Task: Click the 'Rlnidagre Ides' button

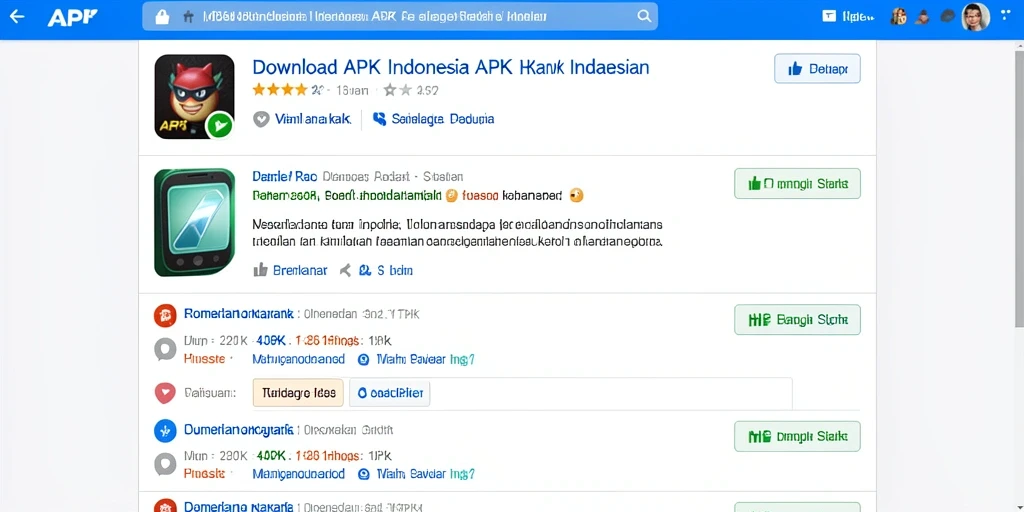Action: 298,392
